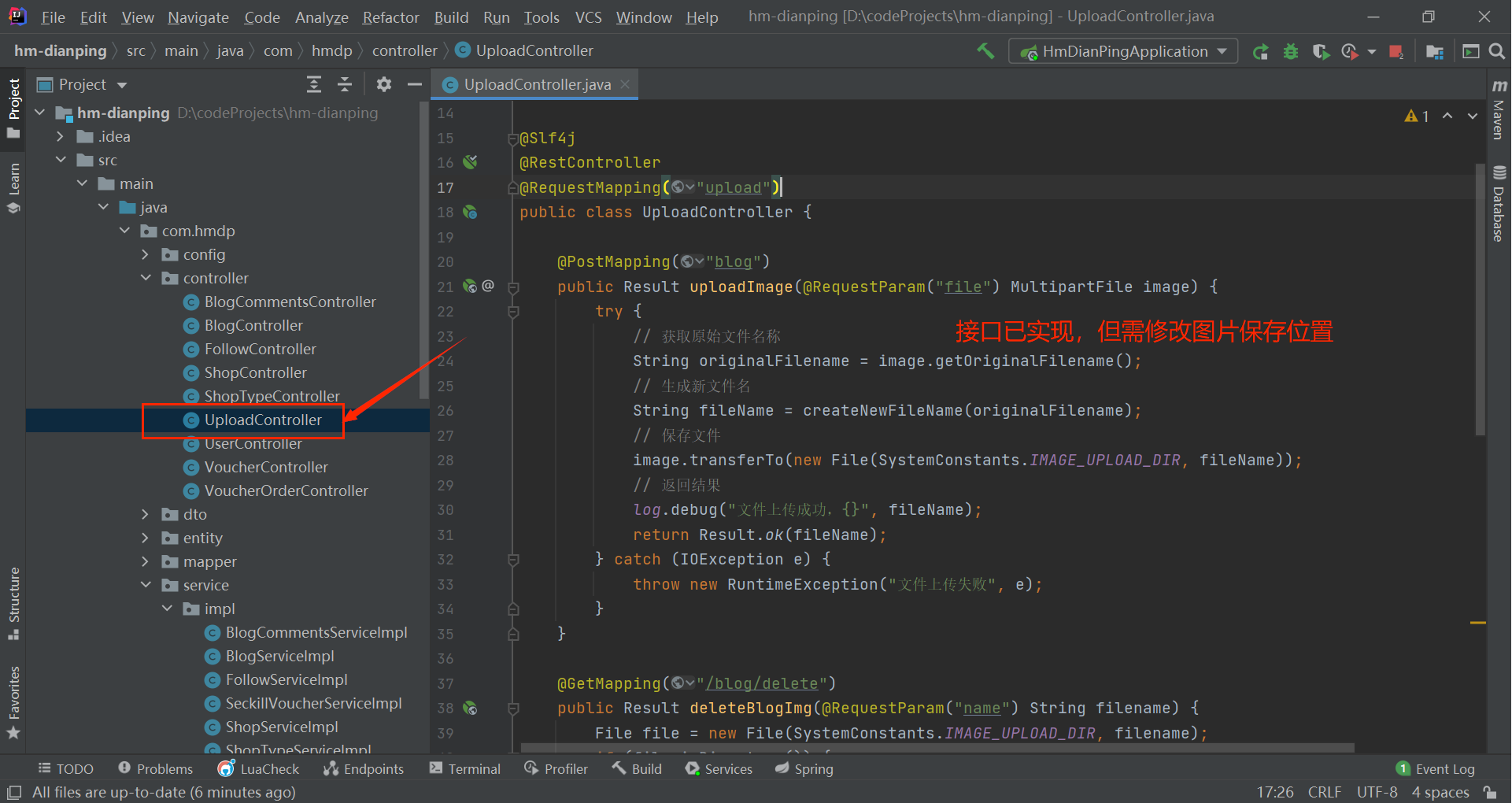Viewport: 1512px width, 803px height.
Task: Click the editor horizontal scrollbar
Action: (937, 748)
